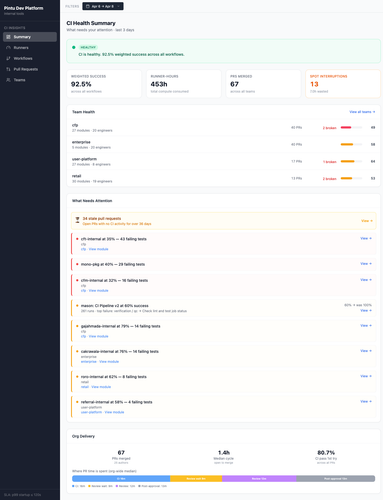This screenshot has height=500, width=383.
Task: Click View for the 43 failing tests row
Action: pyautogui.click(x=366, y=238)
